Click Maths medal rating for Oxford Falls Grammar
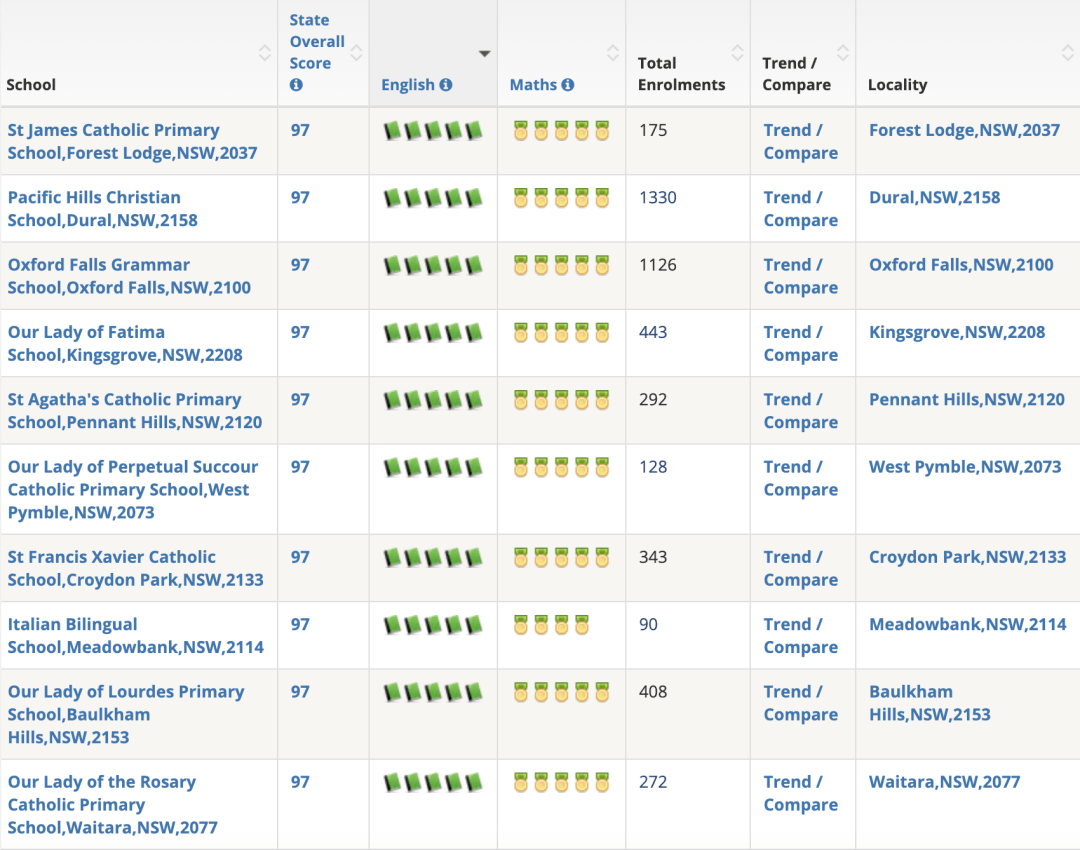 pyautogui.click(x=561, y=265)
